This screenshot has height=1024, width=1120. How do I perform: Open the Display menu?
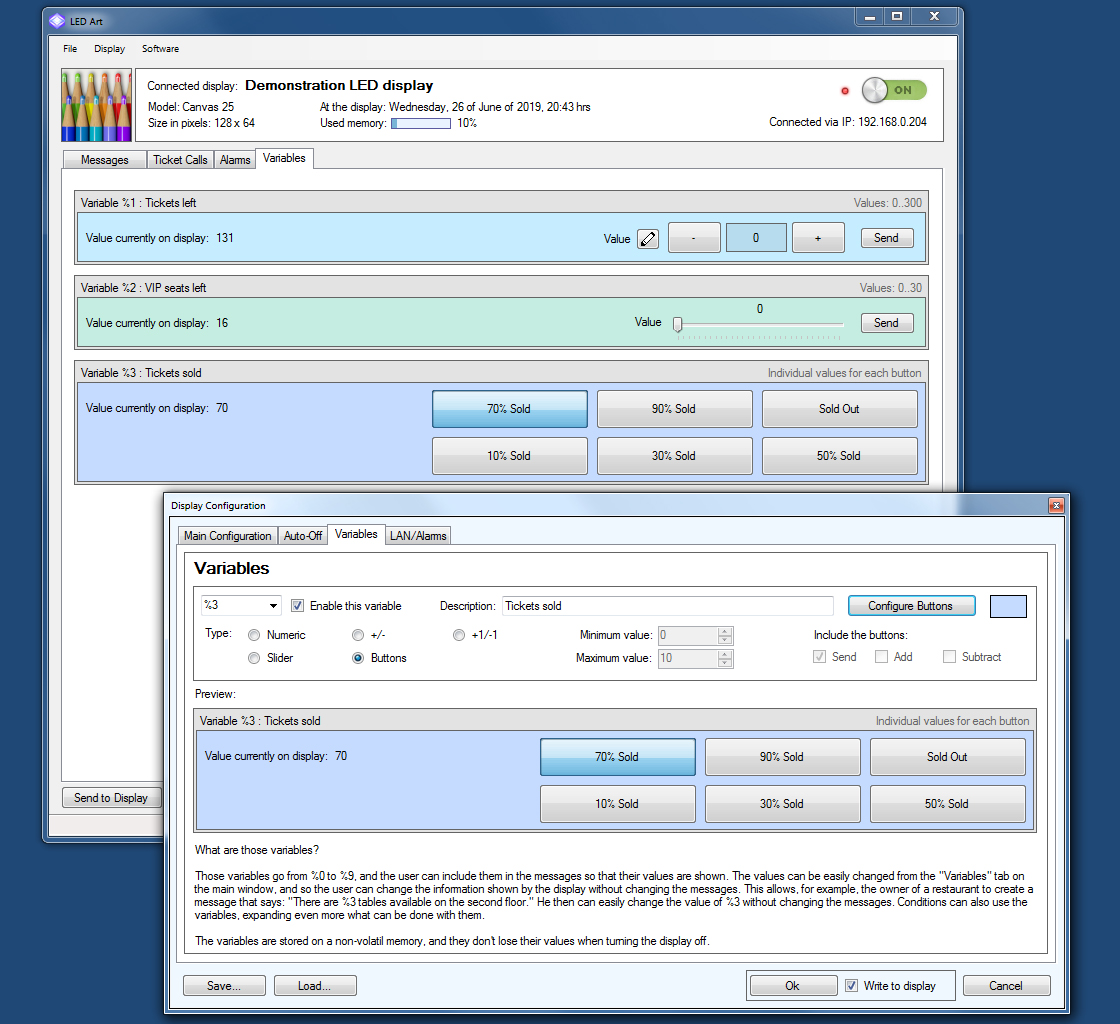tap(110, 49)
